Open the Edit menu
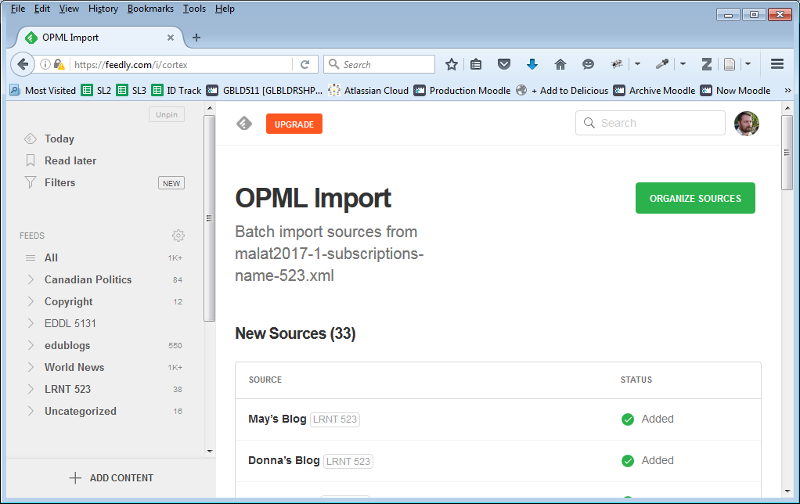This screenshot has width=800, height=504. click(x=42, y=9)
